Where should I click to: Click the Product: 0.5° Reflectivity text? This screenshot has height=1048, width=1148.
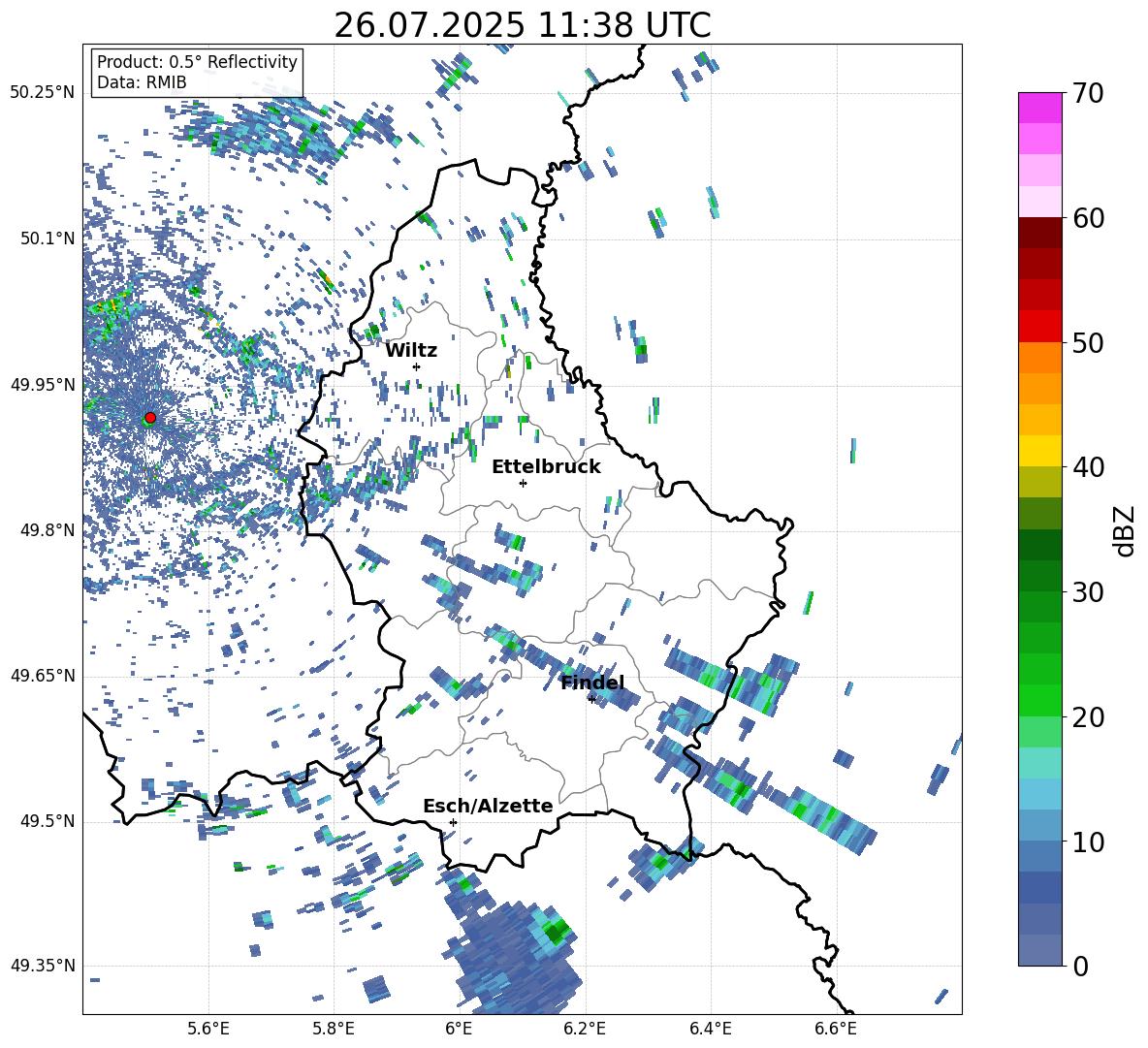click(197, 61)
